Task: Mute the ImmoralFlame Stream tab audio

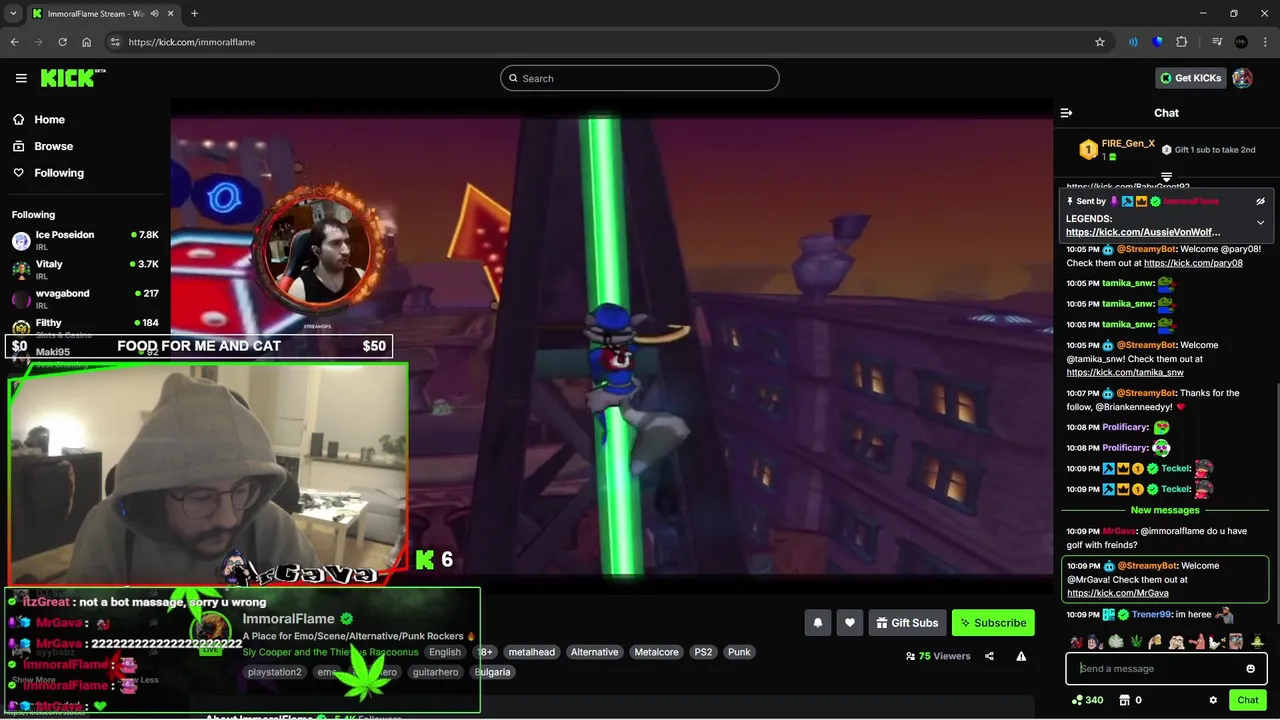Action: click(x=155, y=14)
